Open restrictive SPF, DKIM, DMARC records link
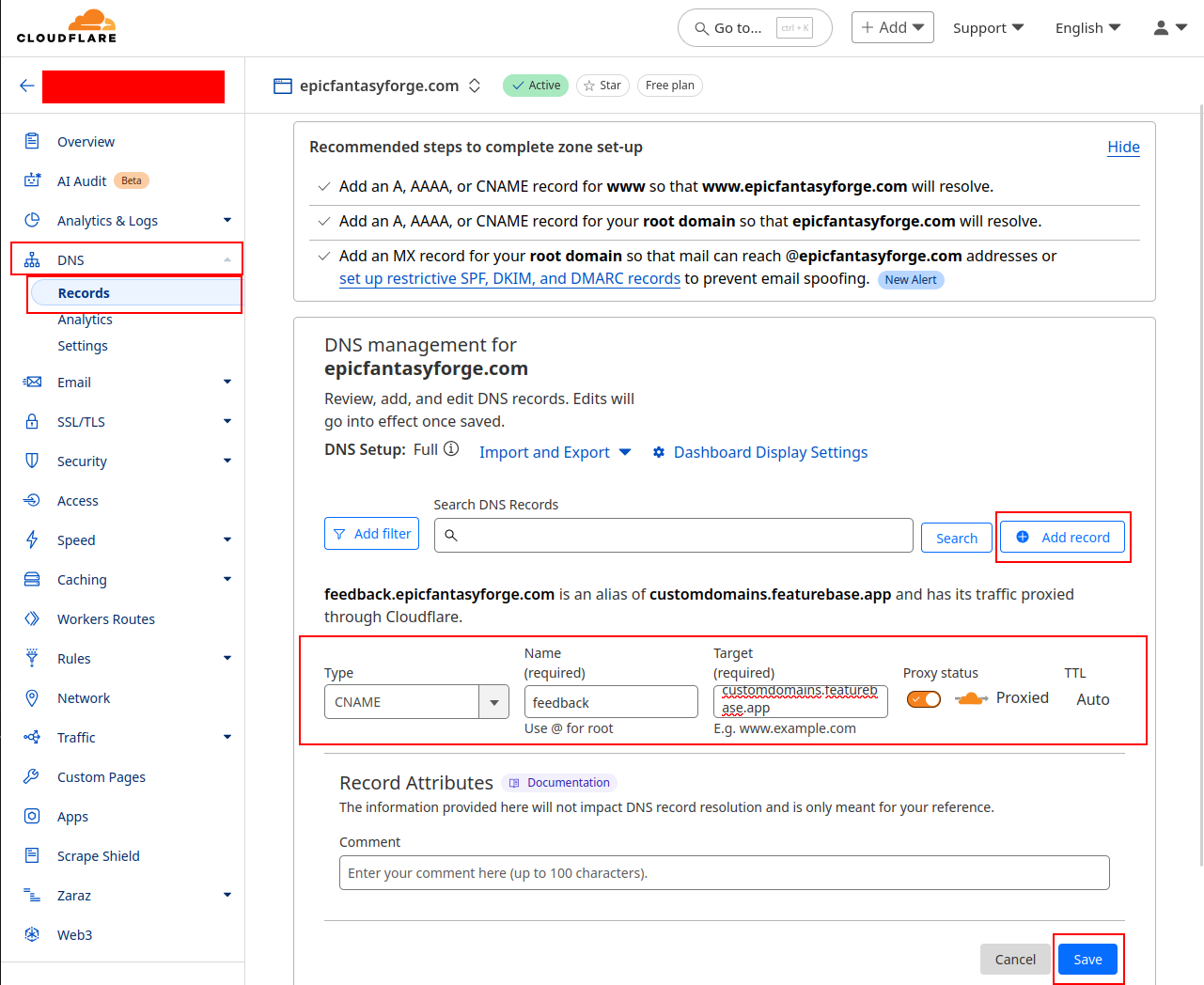This screenshot has width=1204, height=985. tap(509, 278)
